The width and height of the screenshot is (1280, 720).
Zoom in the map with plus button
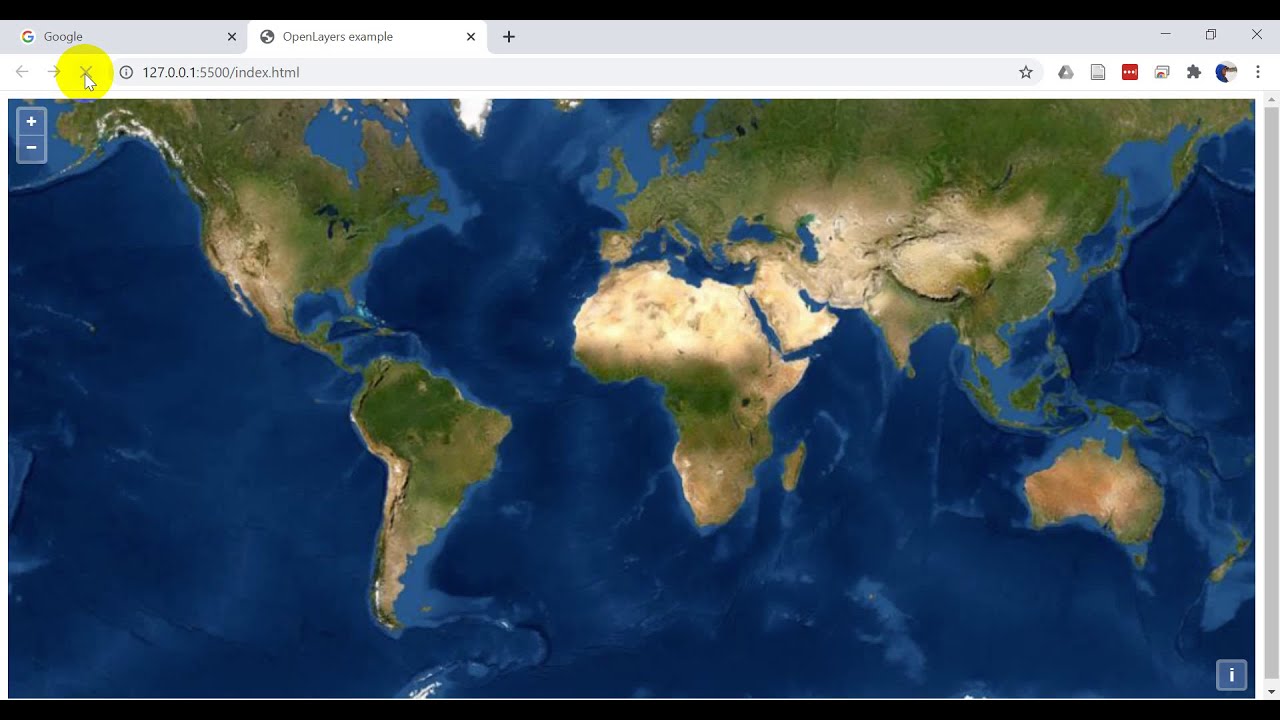point(31,122)
